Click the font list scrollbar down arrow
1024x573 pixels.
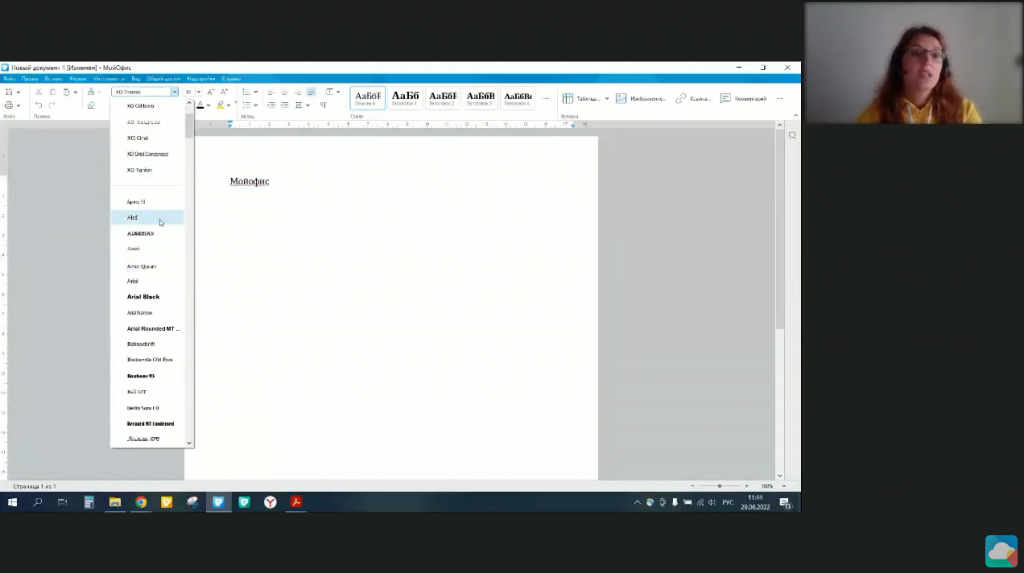click(189, 443)
